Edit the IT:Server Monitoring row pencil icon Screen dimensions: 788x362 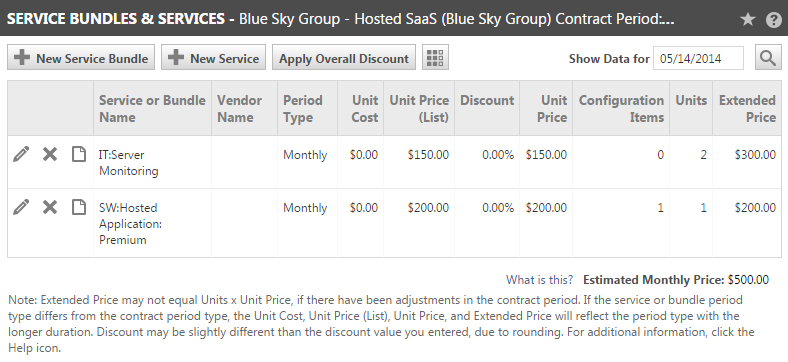click(21, 154)
